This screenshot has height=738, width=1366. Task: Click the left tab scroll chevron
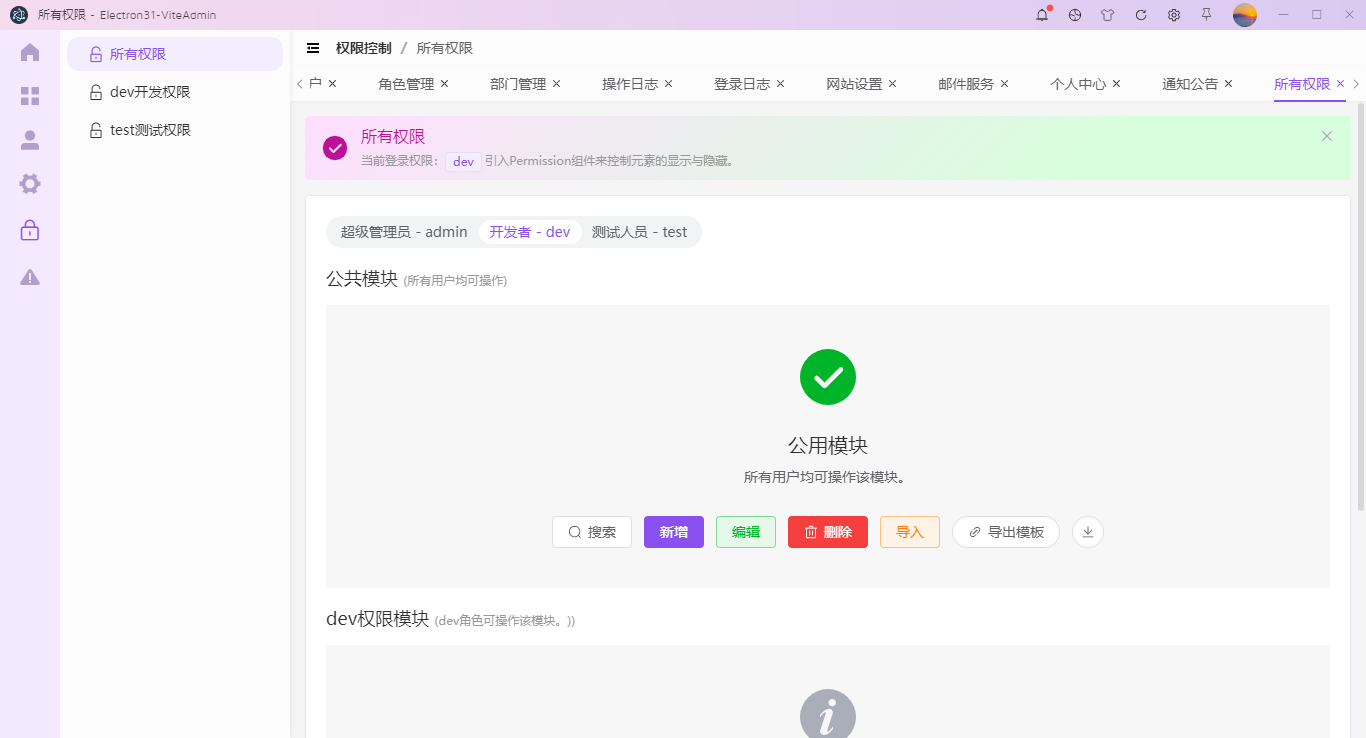pos(297,84)
